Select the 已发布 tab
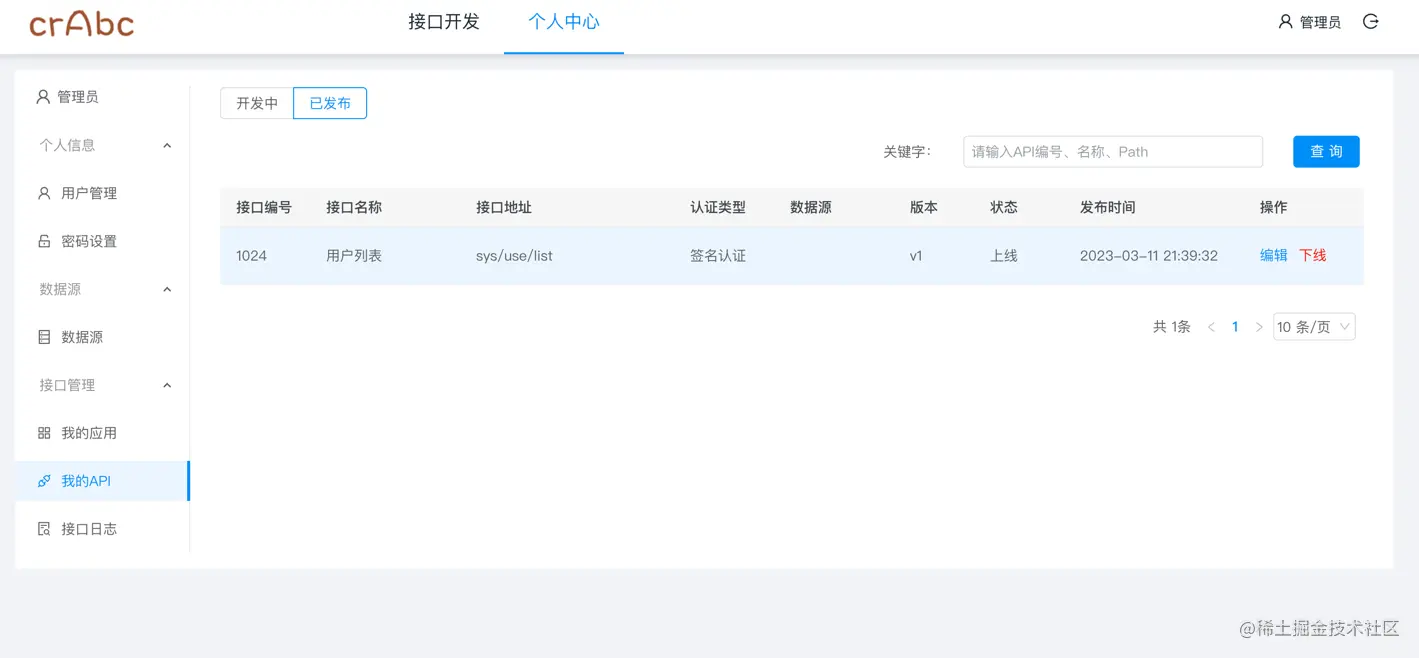Image resolution: width=1419 pixels, height=658 pixels. point(330,103)
